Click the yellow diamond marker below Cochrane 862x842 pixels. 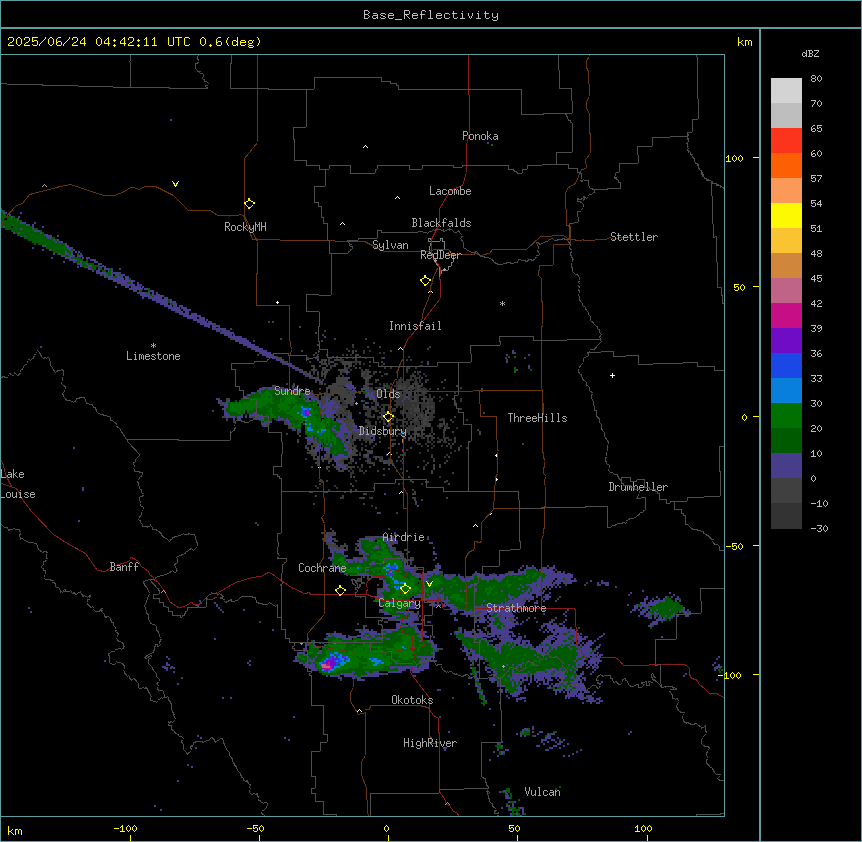[x=340, y=590]
